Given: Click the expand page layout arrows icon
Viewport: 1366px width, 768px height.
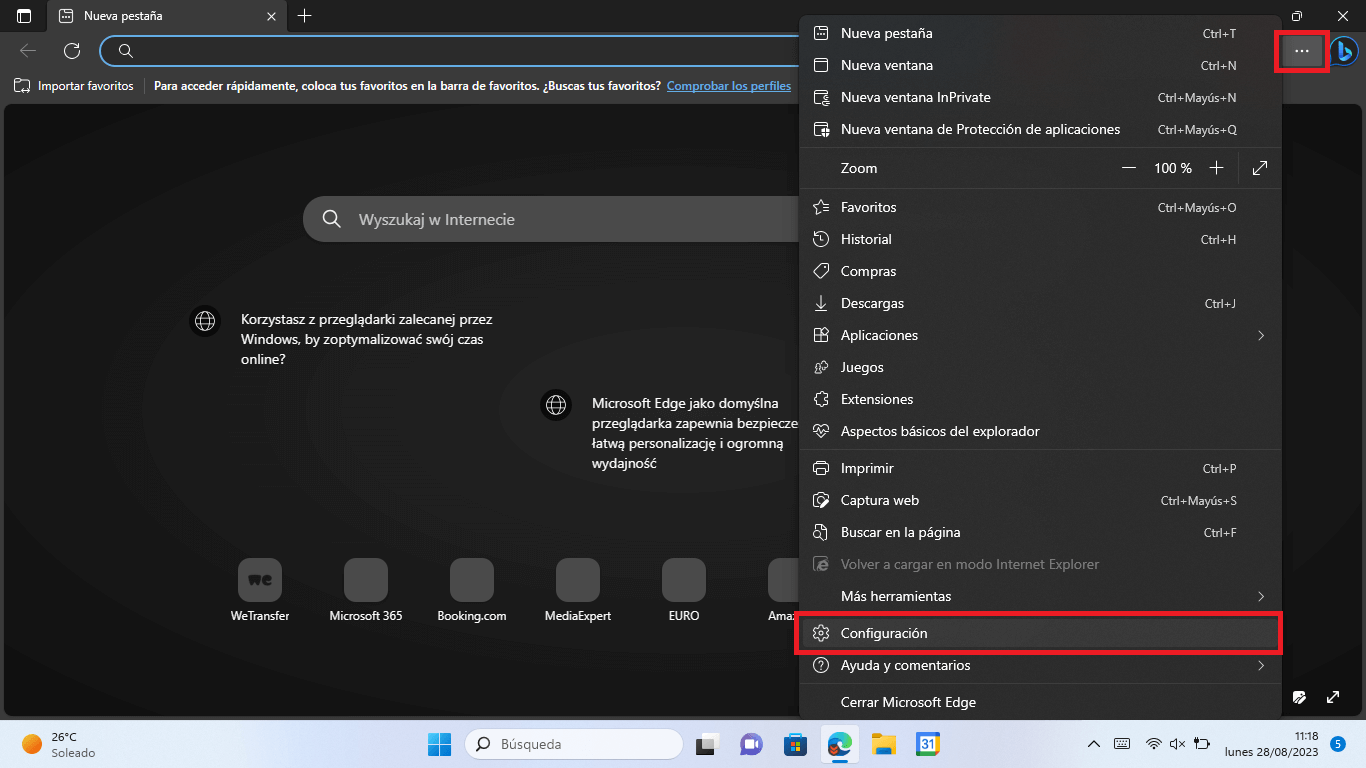Looking at the screenshot, I should pyautogui.click(x=1333, y=697).
